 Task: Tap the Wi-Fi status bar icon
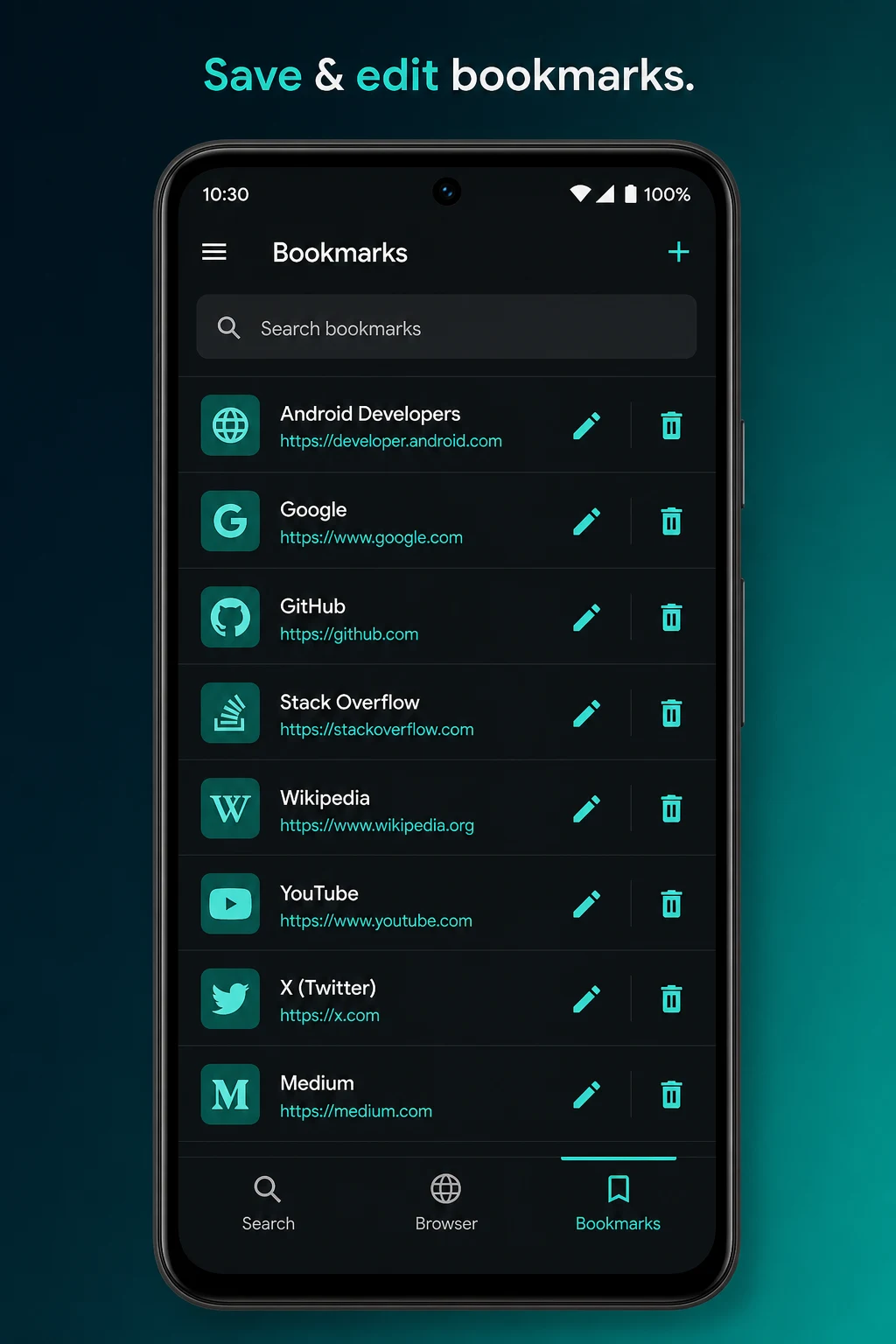pos(580,193)
